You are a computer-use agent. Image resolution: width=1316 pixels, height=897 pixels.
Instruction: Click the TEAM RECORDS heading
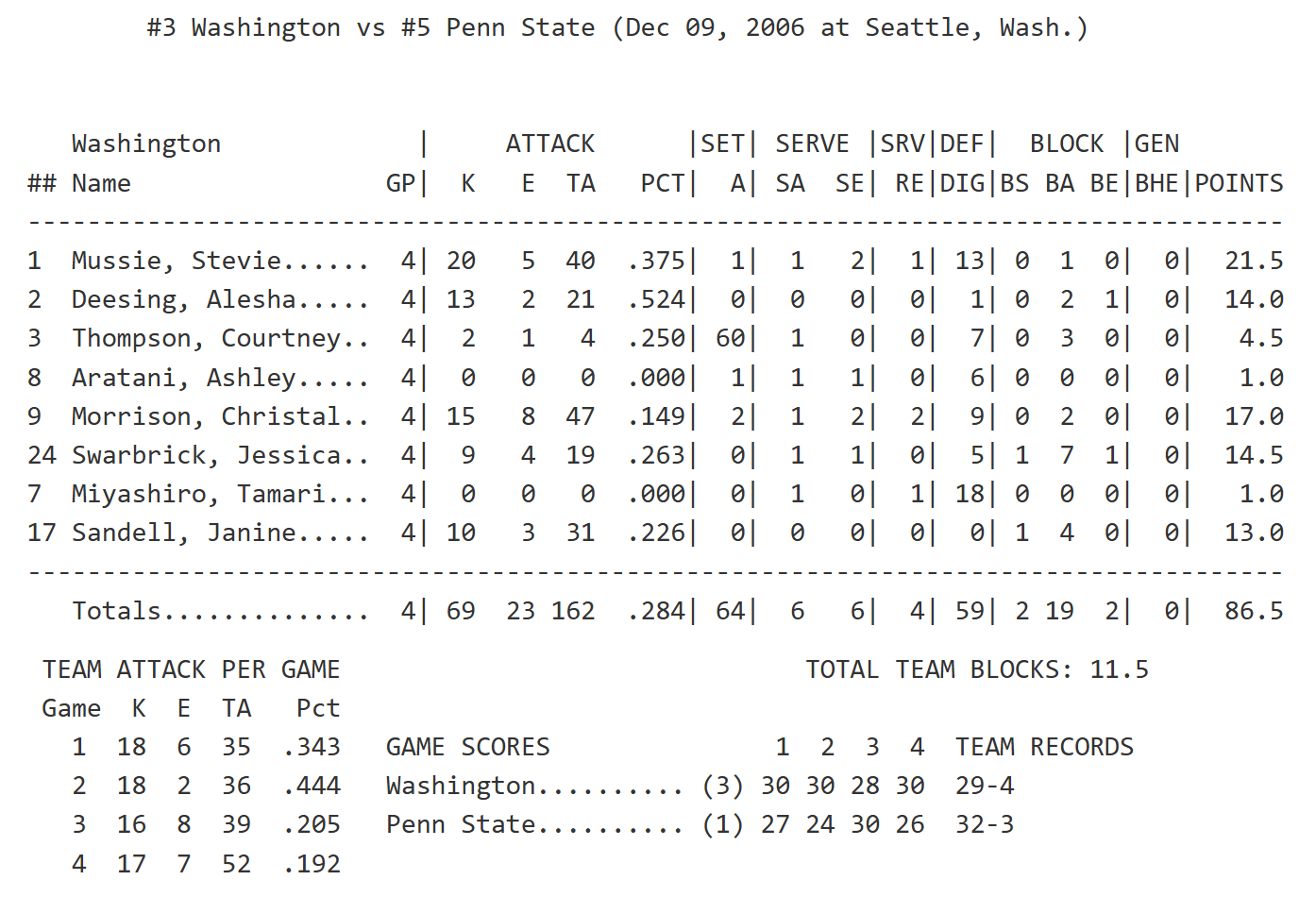click(1044, 747)
